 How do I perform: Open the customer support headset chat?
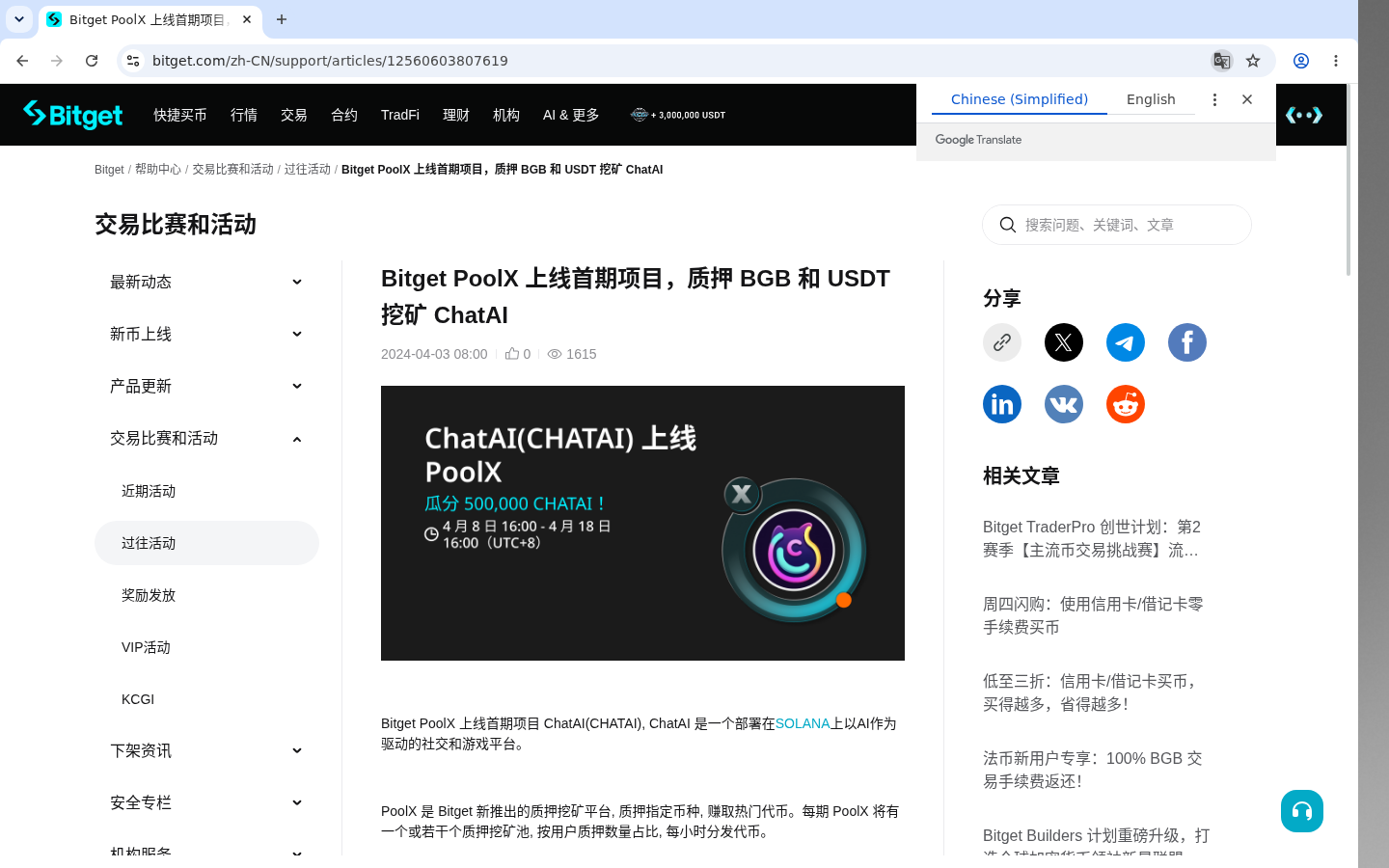1302,811
